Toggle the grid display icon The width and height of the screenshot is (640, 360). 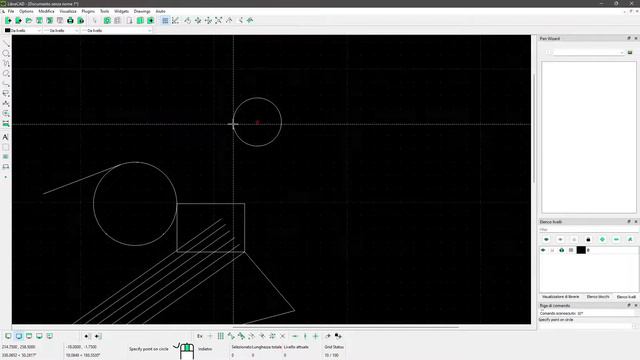[x=165, y=20]
